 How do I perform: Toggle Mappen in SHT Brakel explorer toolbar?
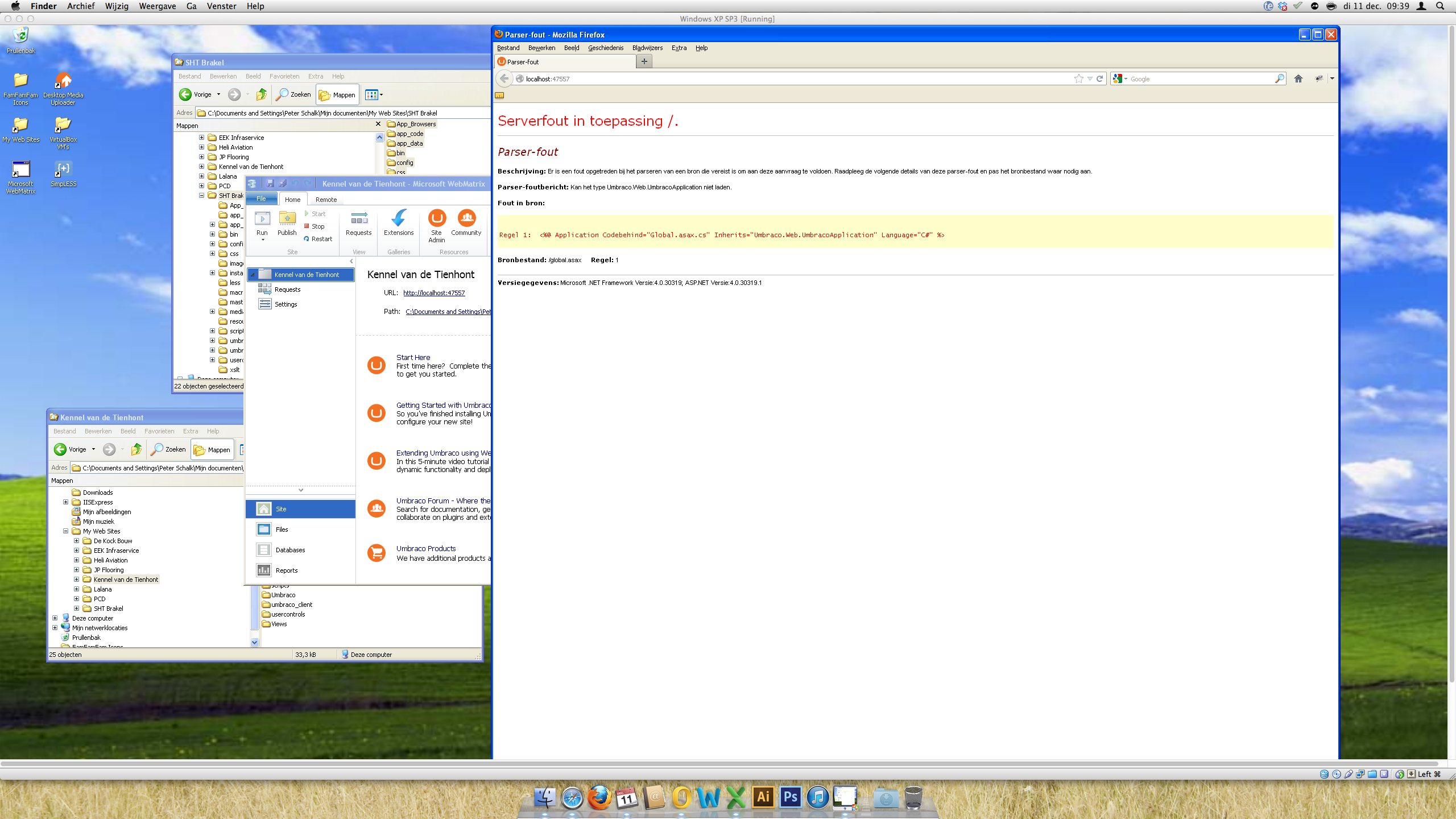[x=337, y=95]
